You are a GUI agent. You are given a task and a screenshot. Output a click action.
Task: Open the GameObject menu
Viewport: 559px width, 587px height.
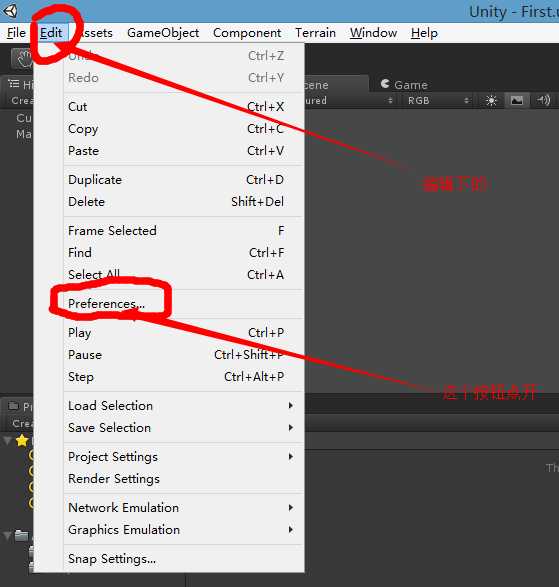[163, 33]
